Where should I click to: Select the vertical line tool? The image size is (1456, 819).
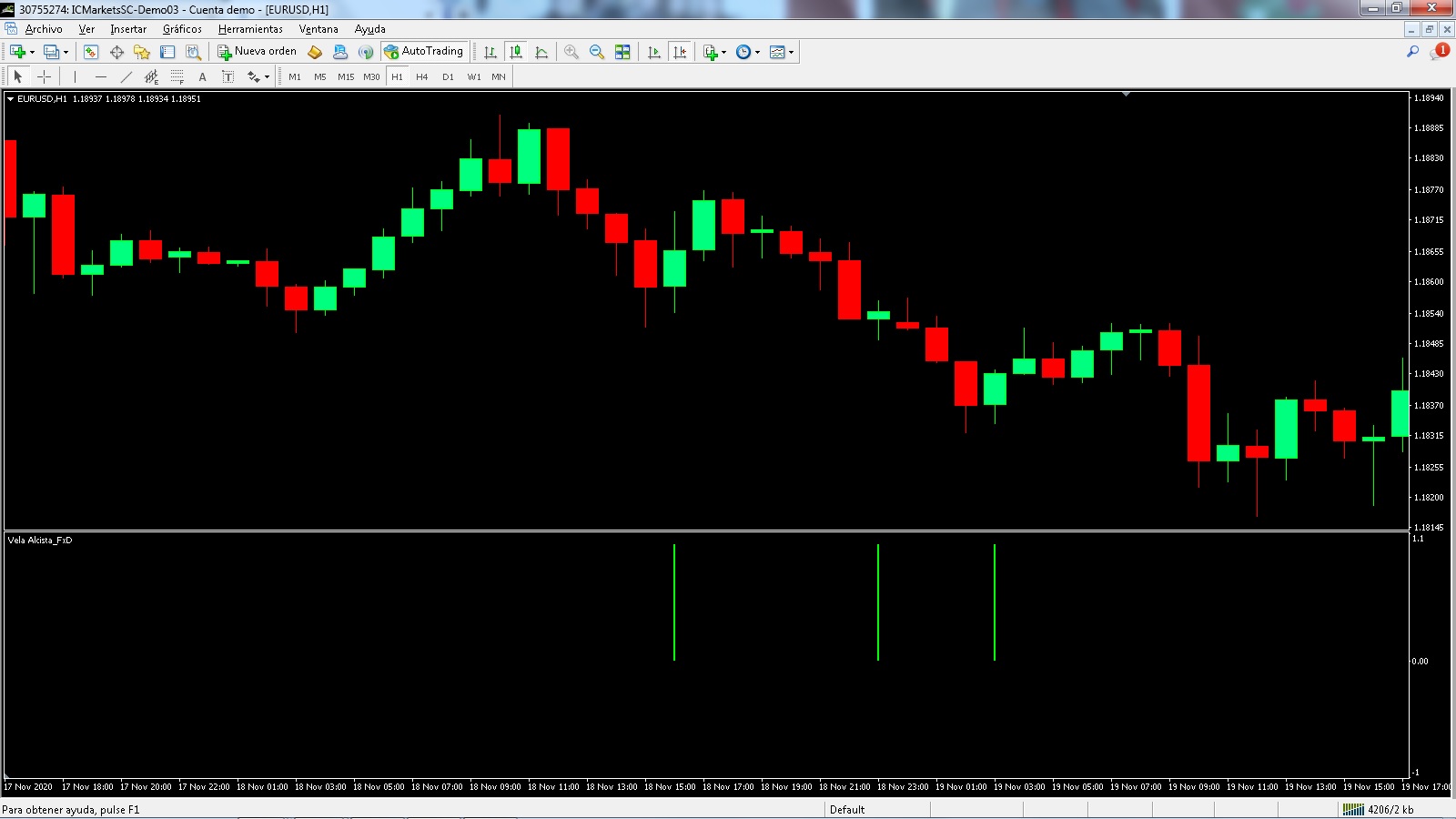(x=75, y=76)
